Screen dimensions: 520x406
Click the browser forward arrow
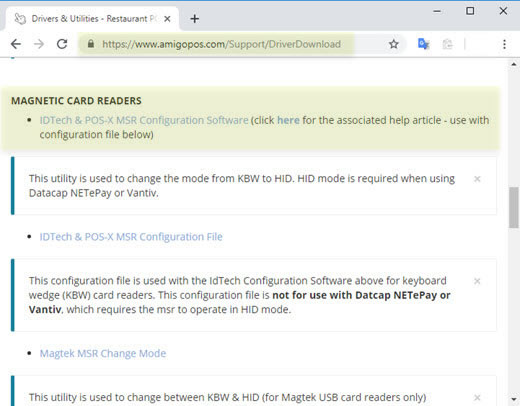click(x=39, y=44)
